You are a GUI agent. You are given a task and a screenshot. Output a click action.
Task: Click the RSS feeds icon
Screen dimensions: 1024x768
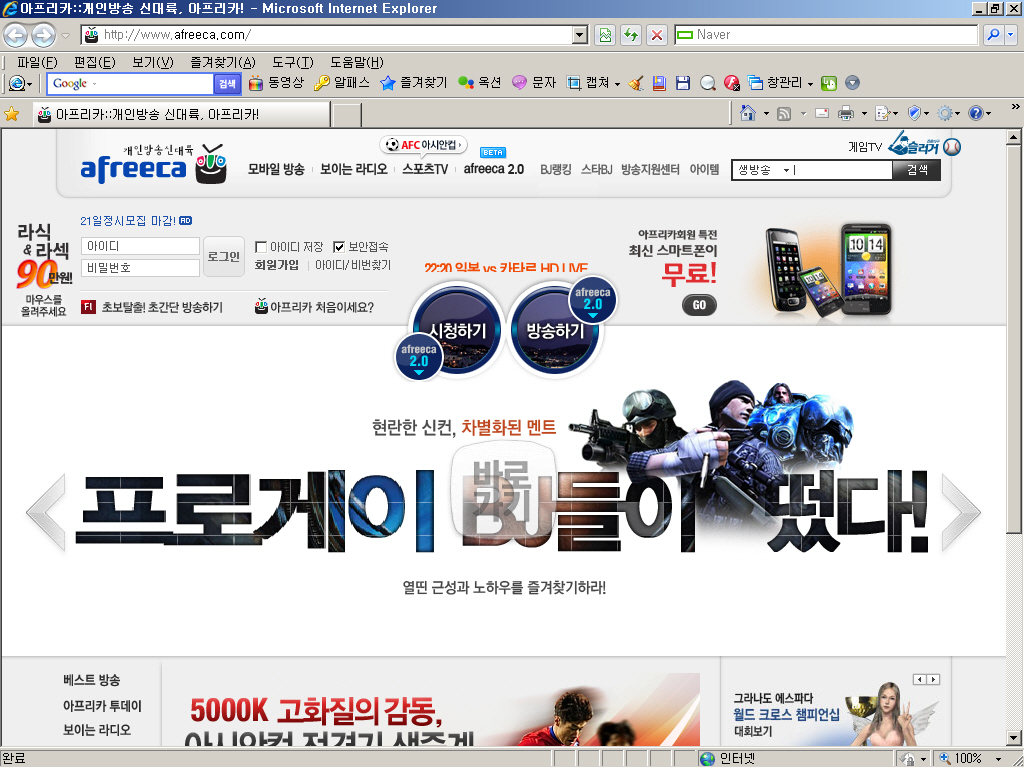784,114
